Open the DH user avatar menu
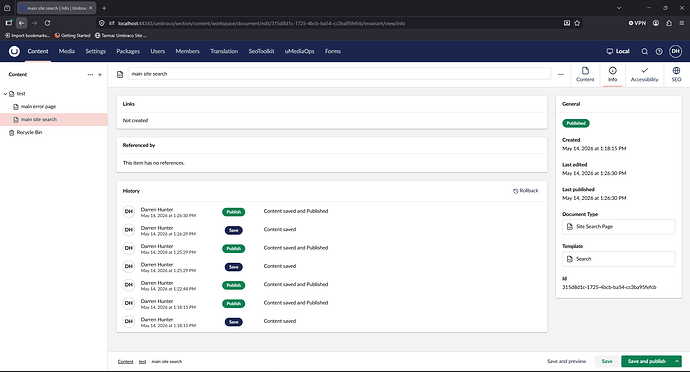The width and height of the screenshot is (690, 372). [x=675, y=52]
